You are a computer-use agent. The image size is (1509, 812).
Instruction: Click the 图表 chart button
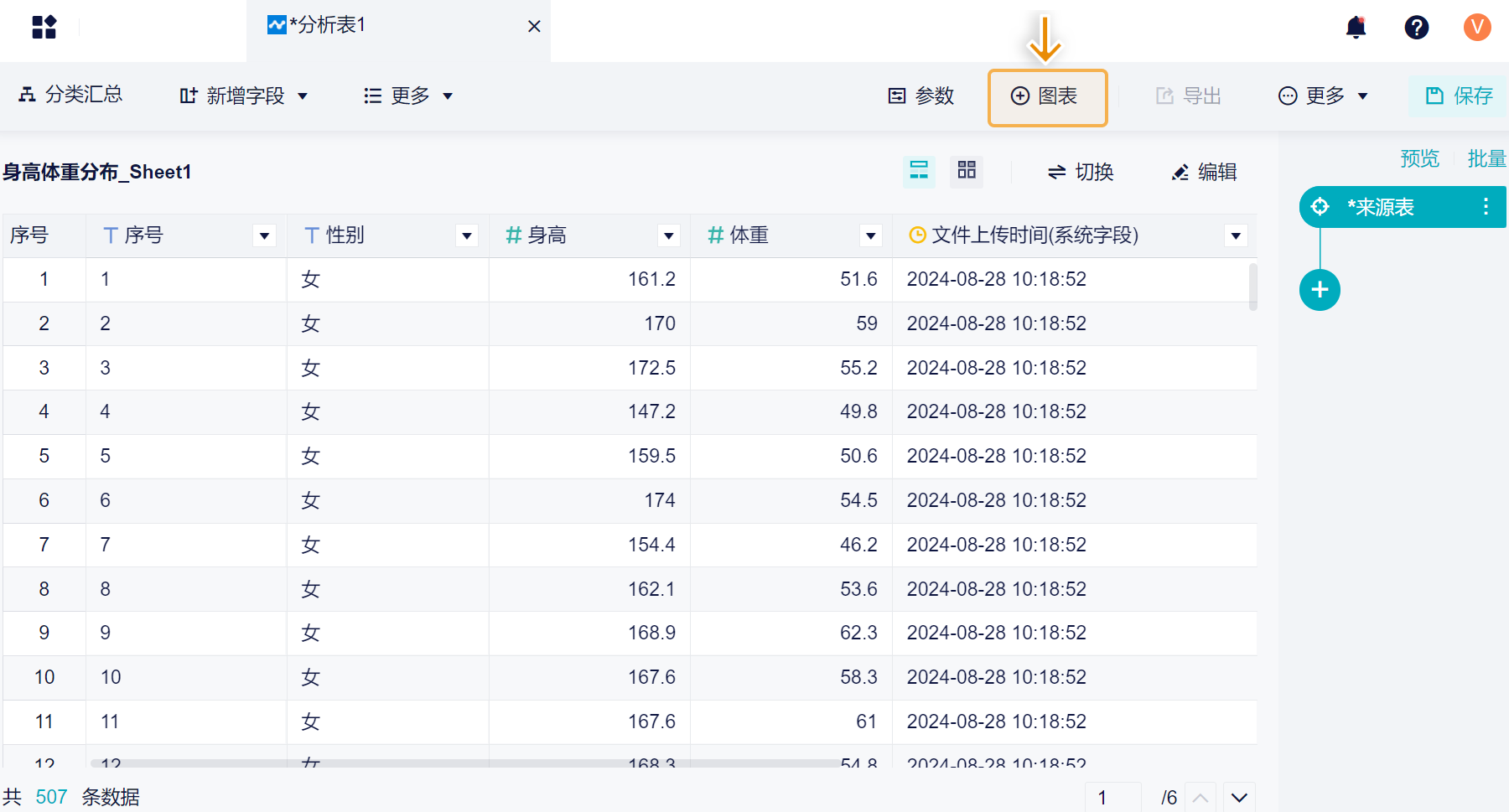coord(1047,96)
